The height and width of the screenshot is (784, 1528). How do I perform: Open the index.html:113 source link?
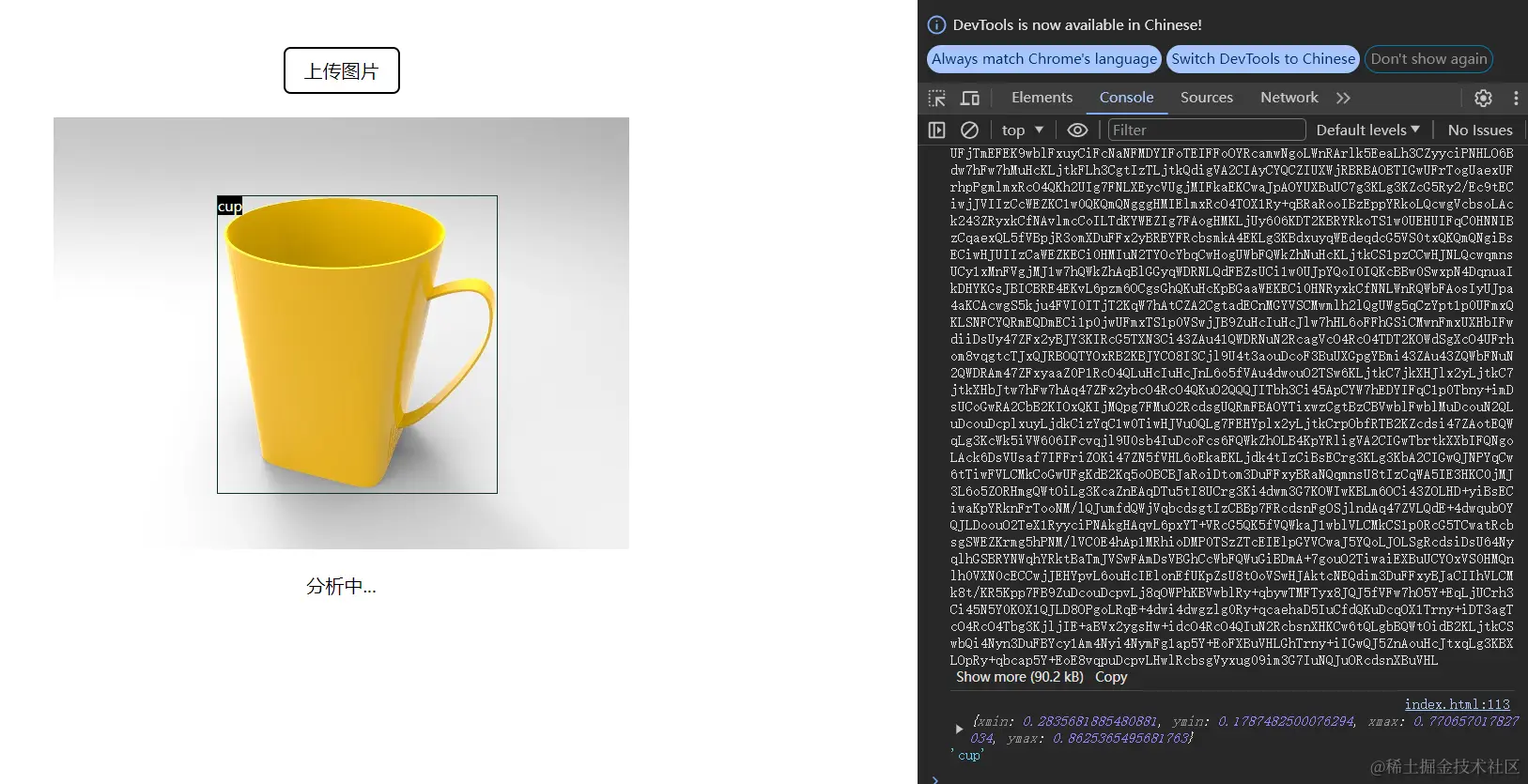coord(1457,704)
